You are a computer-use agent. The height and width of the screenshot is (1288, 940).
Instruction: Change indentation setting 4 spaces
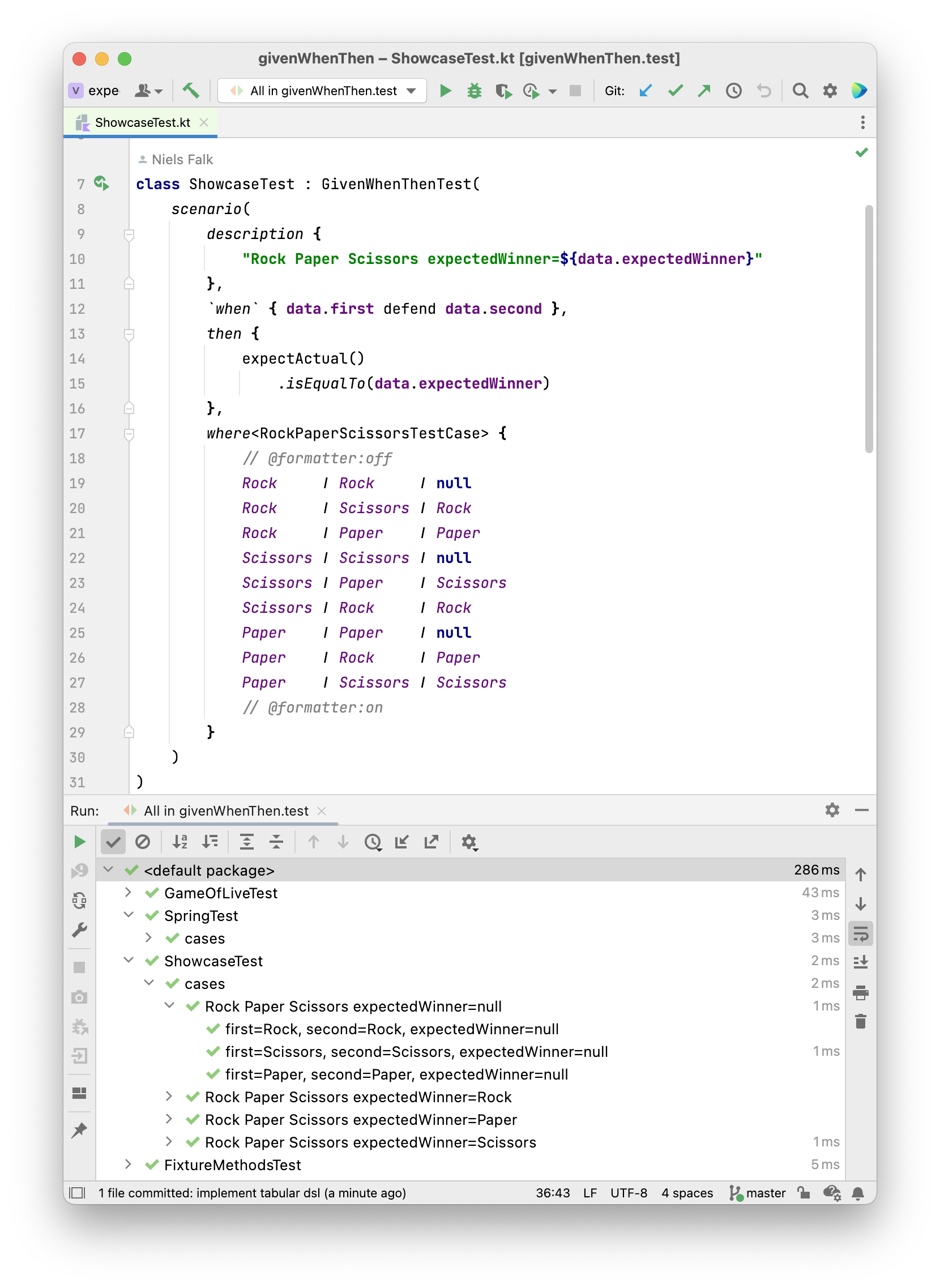pyautogui.click(x=687, y=1193)
